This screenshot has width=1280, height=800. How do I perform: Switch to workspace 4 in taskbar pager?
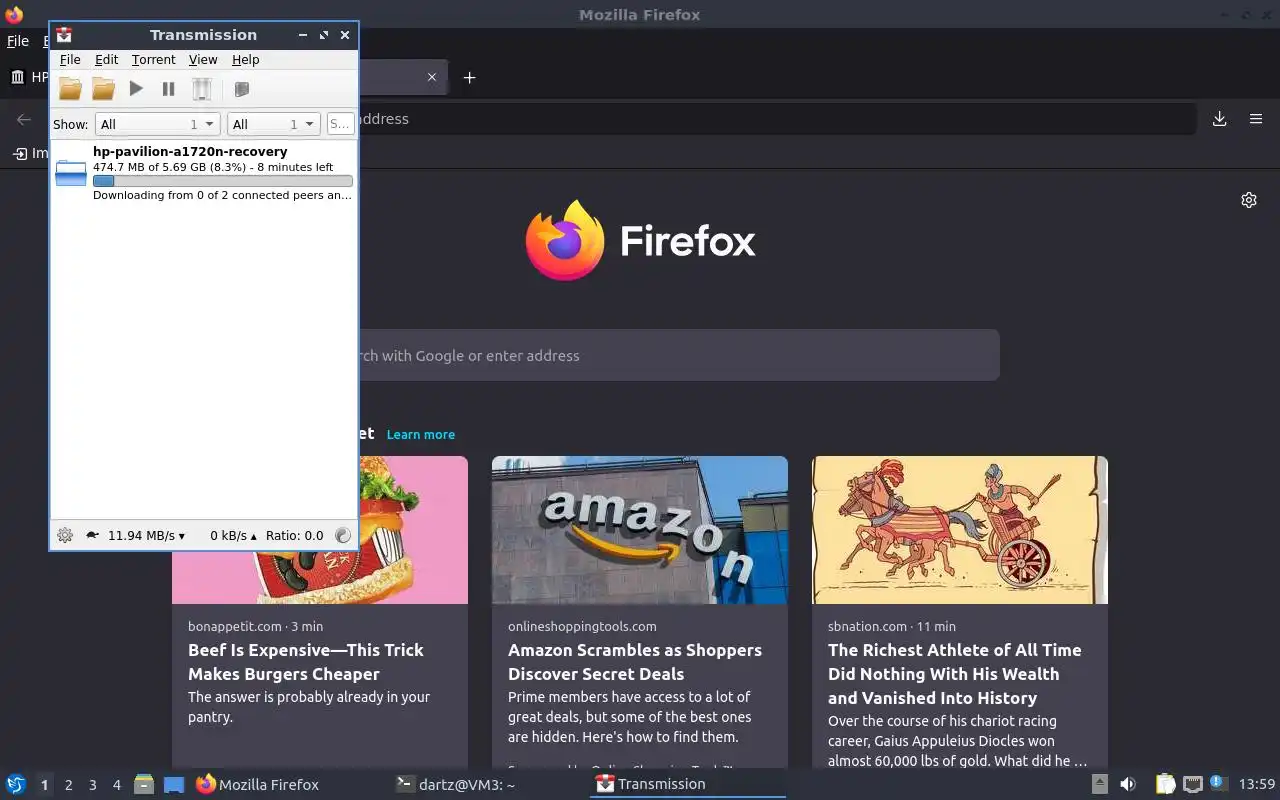point(116,785)
